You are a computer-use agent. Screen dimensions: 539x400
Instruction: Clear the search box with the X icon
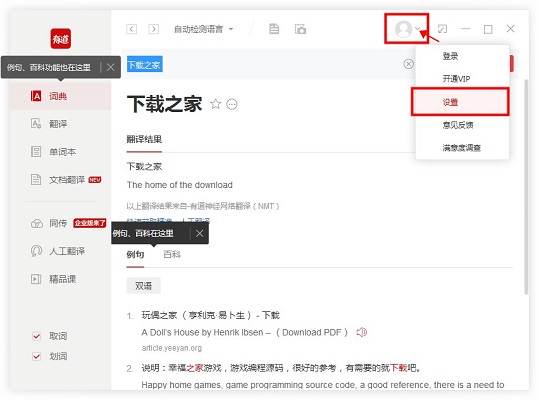coord(408,64)
